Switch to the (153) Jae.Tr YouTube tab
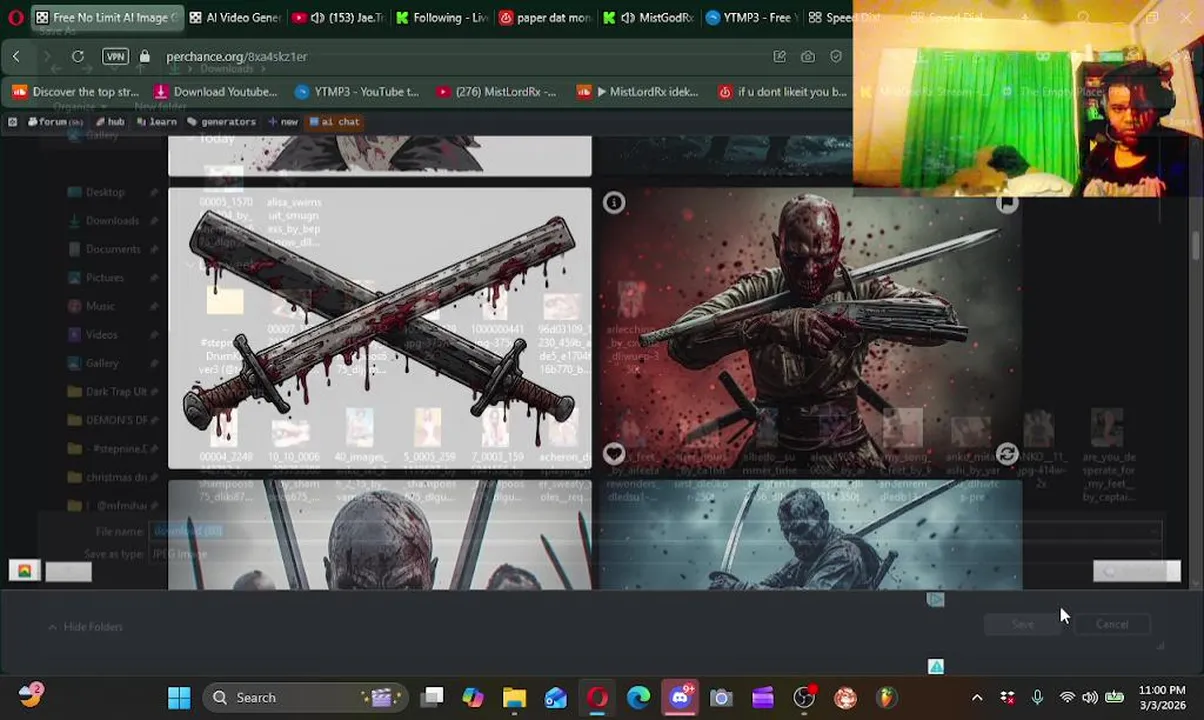 click(x=338, y=18)
